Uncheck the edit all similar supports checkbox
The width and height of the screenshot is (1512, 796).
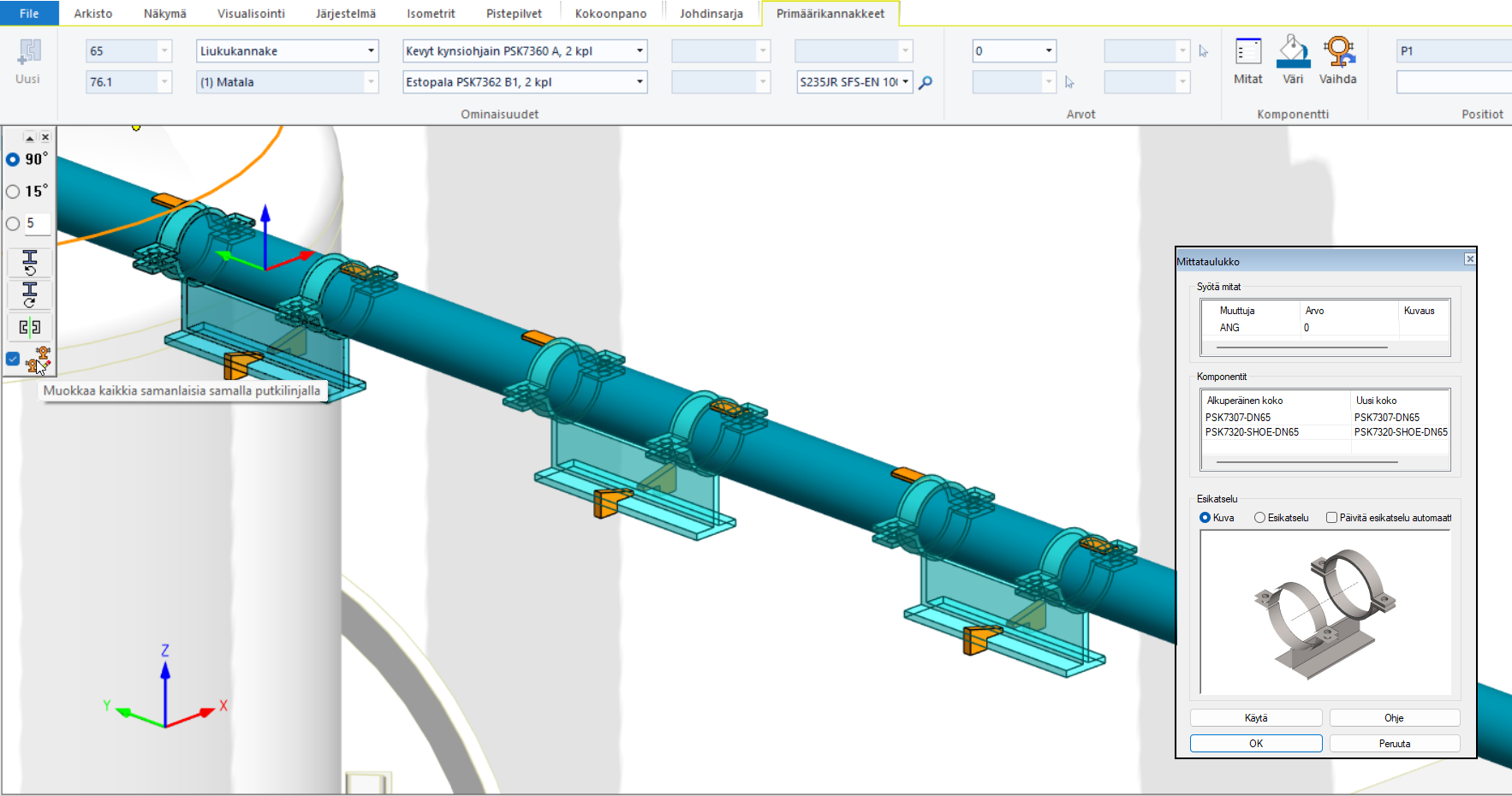[13, 359]
